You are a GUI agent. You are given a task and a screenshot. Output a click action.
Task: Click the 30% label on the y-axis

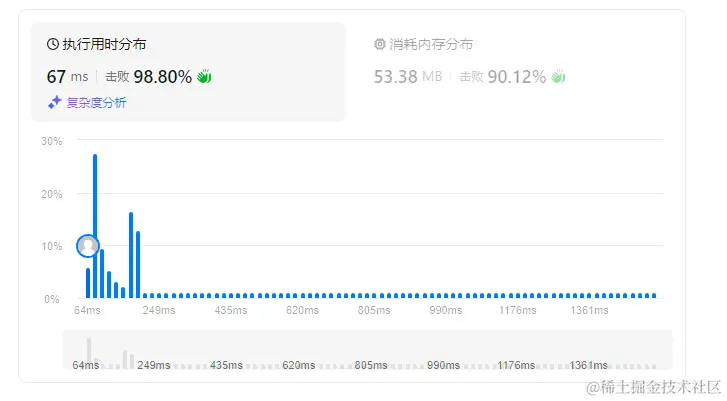tap(51, 141)
